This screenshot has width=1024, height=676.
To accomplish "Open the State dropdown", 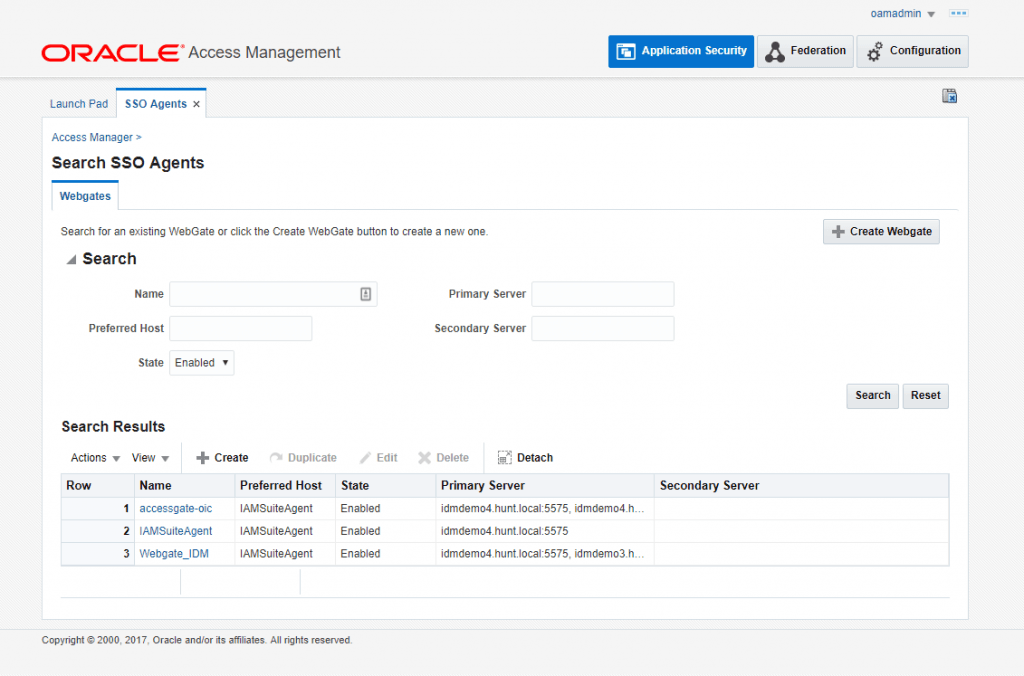I will [x=202, y=363].
